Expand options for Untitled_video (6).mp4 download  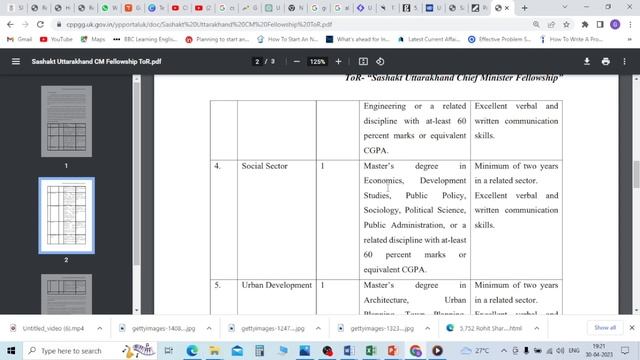[x=100, y=328]
